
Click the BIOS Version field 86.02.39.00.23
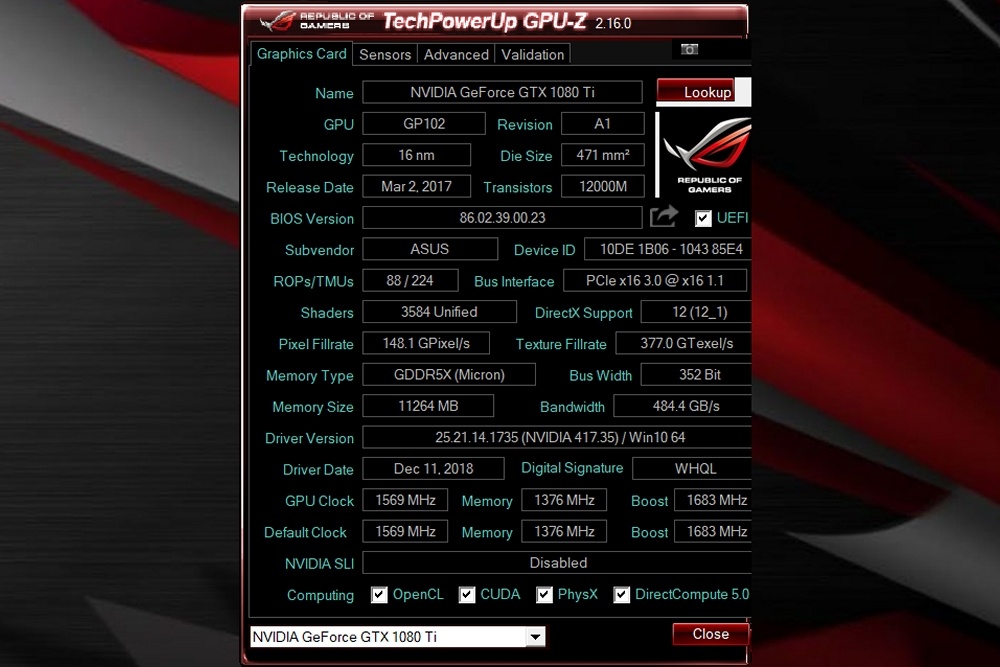coord(503,217)
